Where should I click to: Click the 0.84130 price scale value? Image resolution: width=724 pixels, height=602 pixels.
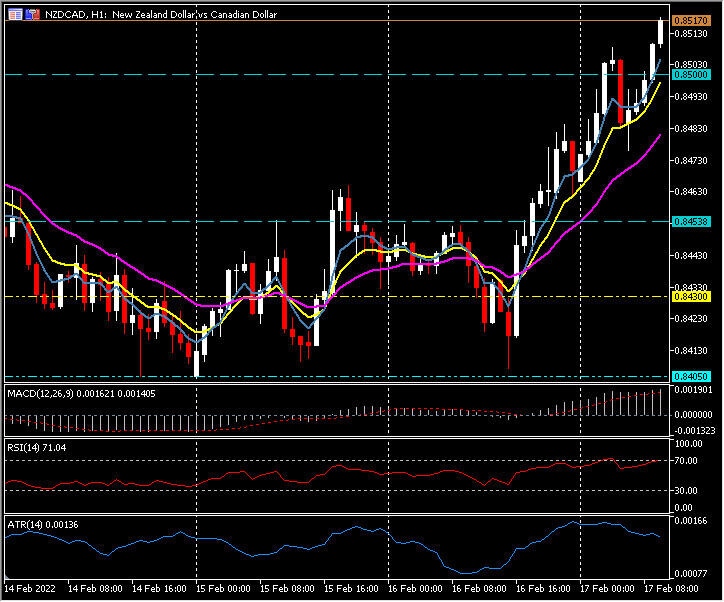(691, 350)
